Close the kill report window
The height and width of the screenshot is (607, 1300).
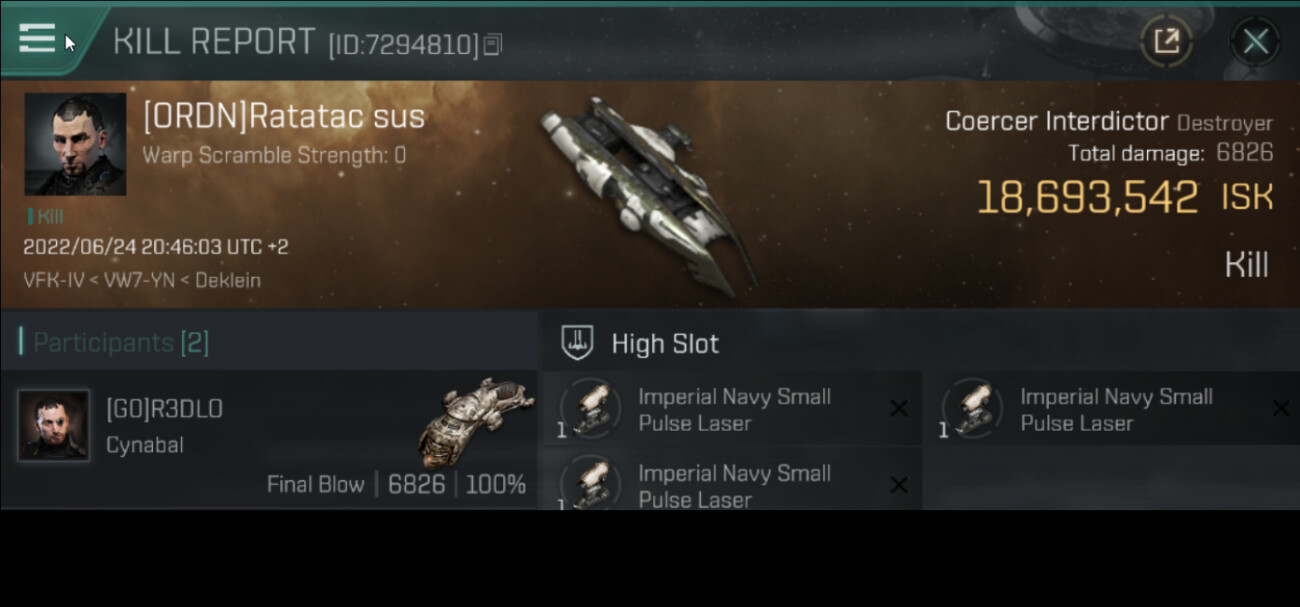pyautogui.click(x=1255, y=41)
